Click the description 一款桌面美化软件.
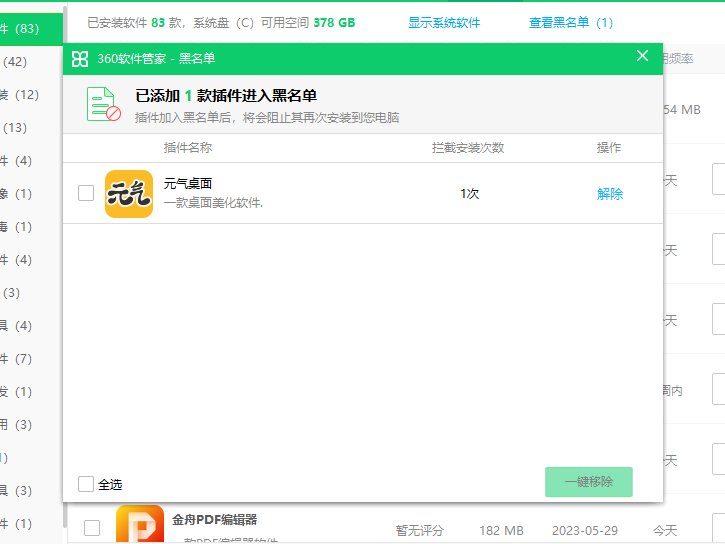This screenshot has width=725, height=544. tap(213, 203)
